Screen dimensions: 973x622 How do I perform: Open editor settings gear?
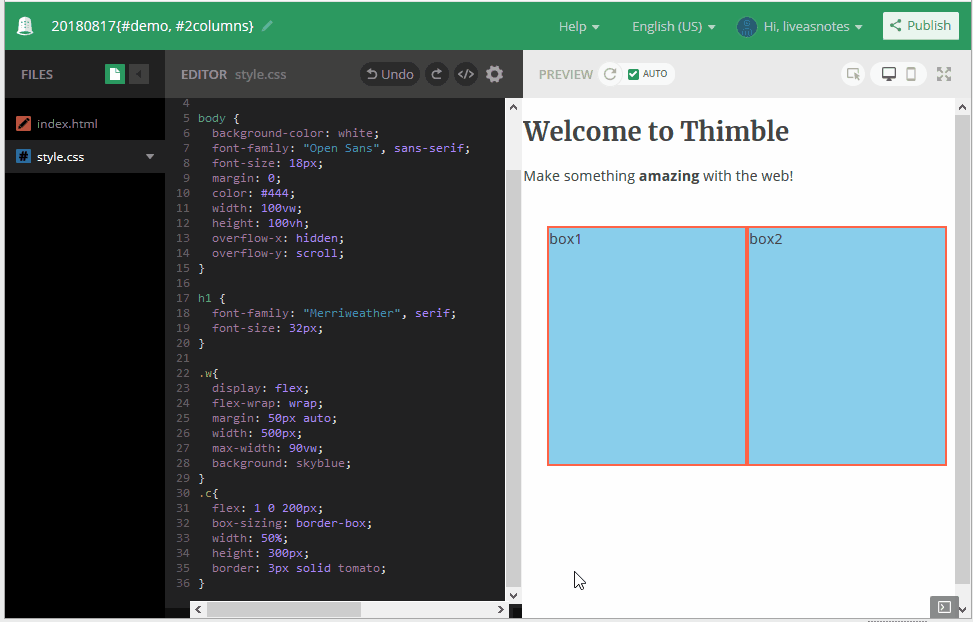tap(494, 74)
